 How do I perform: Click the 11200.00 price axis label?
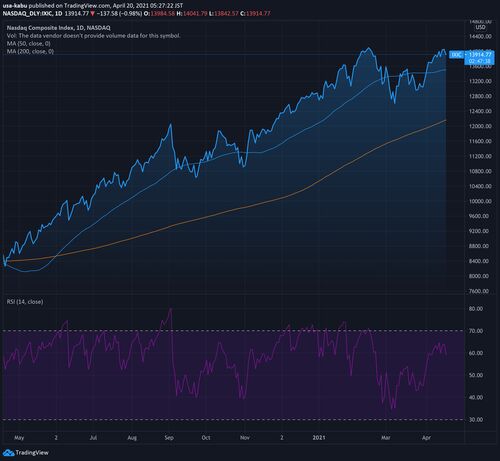point(480,156)
